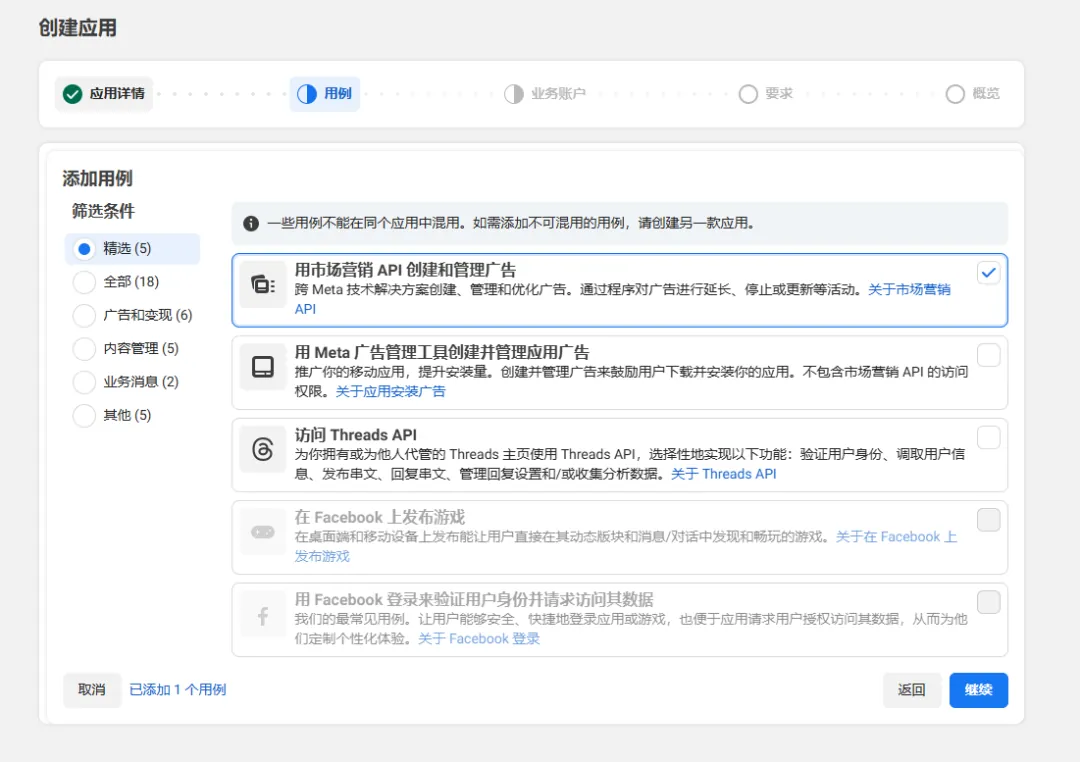Viewport: 1080px width, 762px height.
Task: Click the 返回 button
Action: click(912, 690)
